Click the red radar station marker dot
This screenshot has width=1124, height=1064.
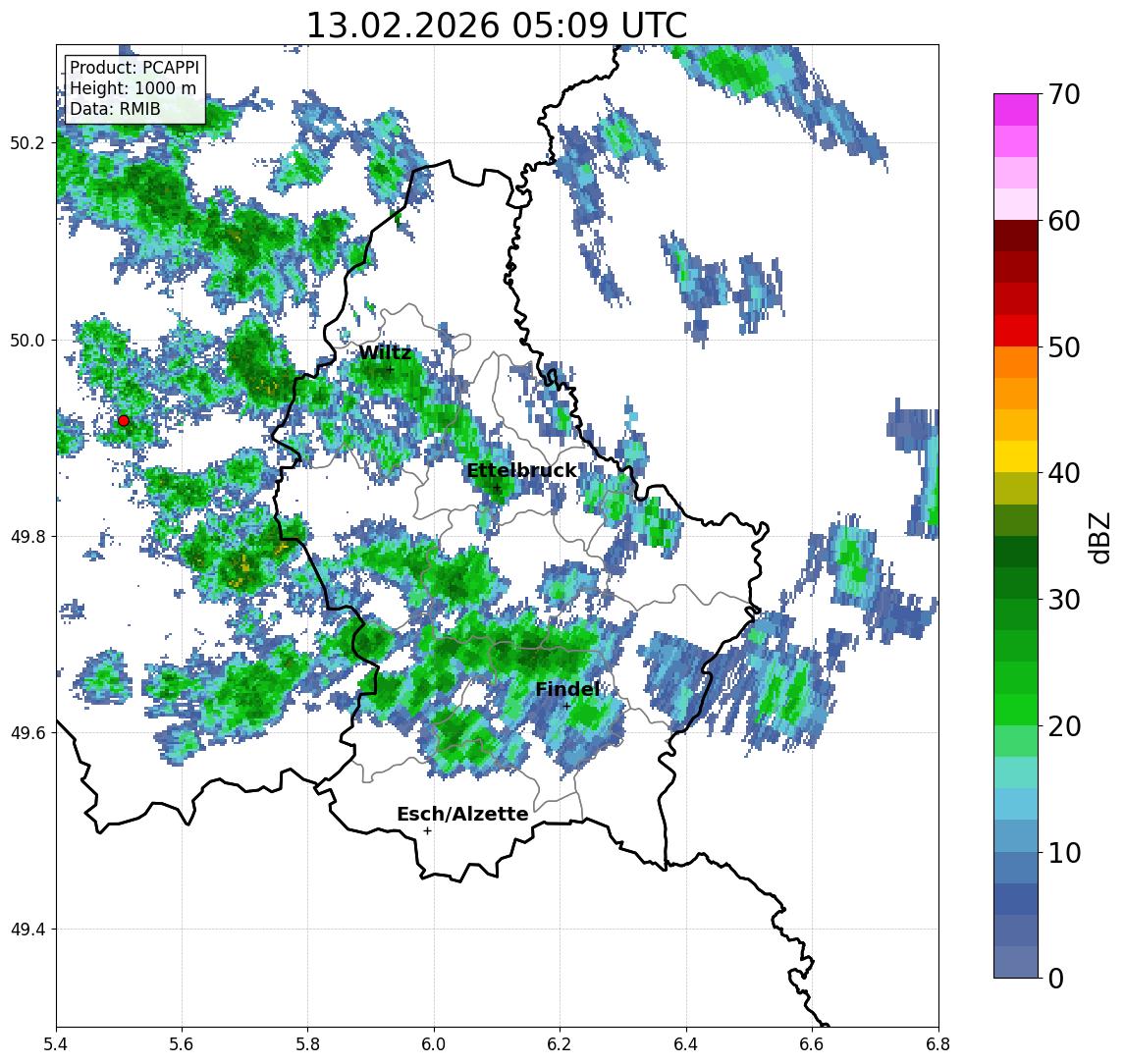click(x=124, y=421)
